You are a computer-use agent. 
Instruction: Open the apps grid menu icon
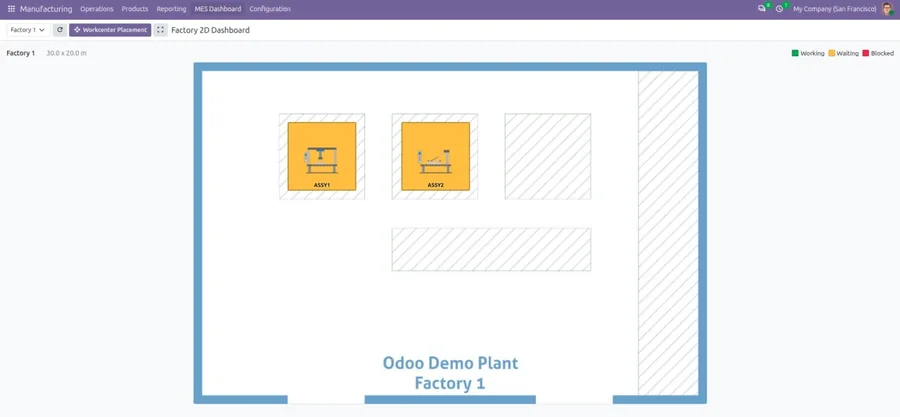(11, 9)
